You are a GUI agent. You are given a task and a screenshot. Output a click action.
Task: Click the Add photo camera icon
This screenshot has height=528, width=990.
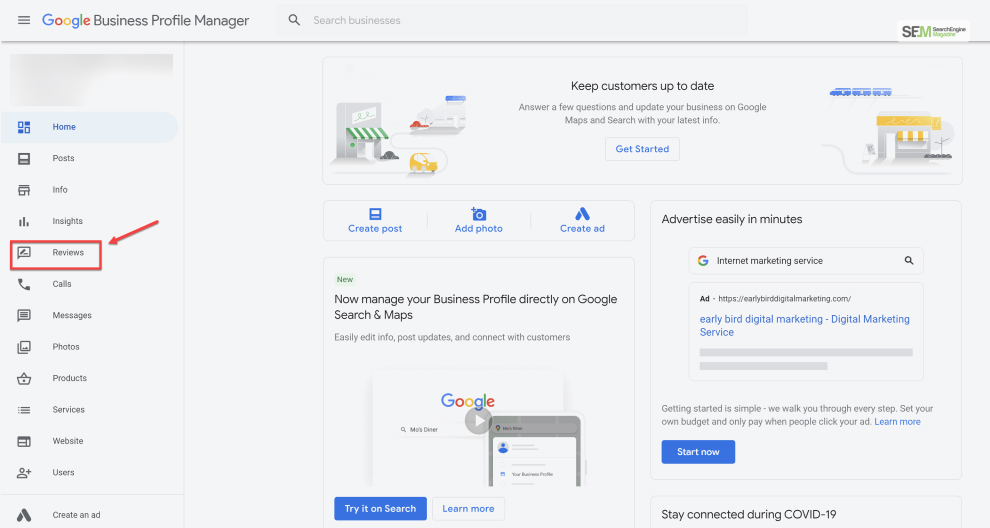tap(479, 214)
